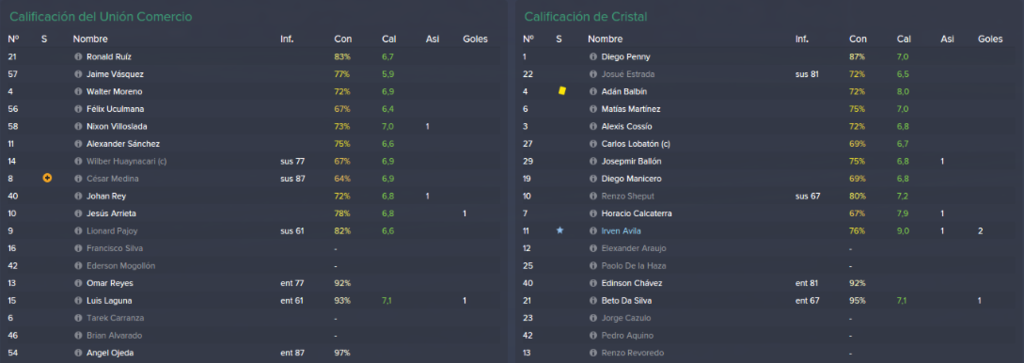Sort Unión Comercio table by Con column
The image size is (1024, 363).
[342, 39]
